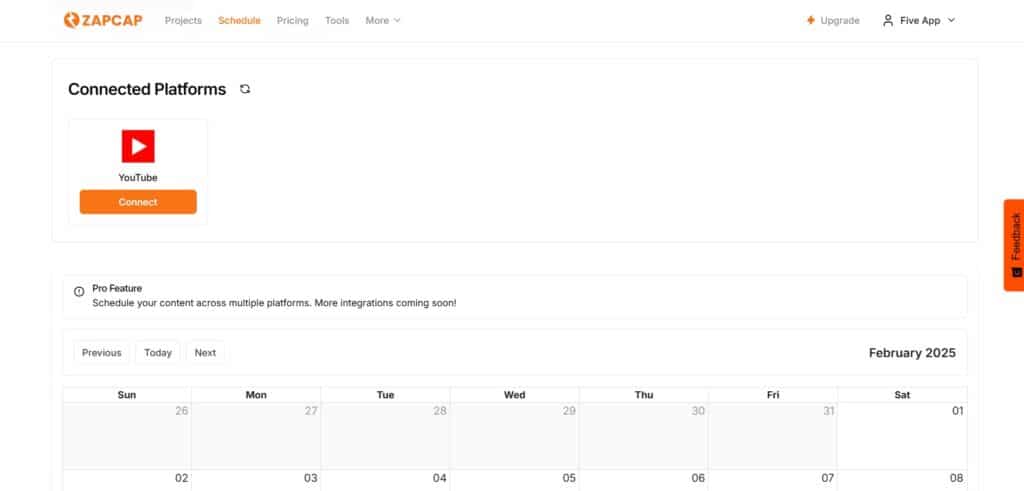Click the YouTube play icon
Screen dimensions: 1024x491
[138, 146]
